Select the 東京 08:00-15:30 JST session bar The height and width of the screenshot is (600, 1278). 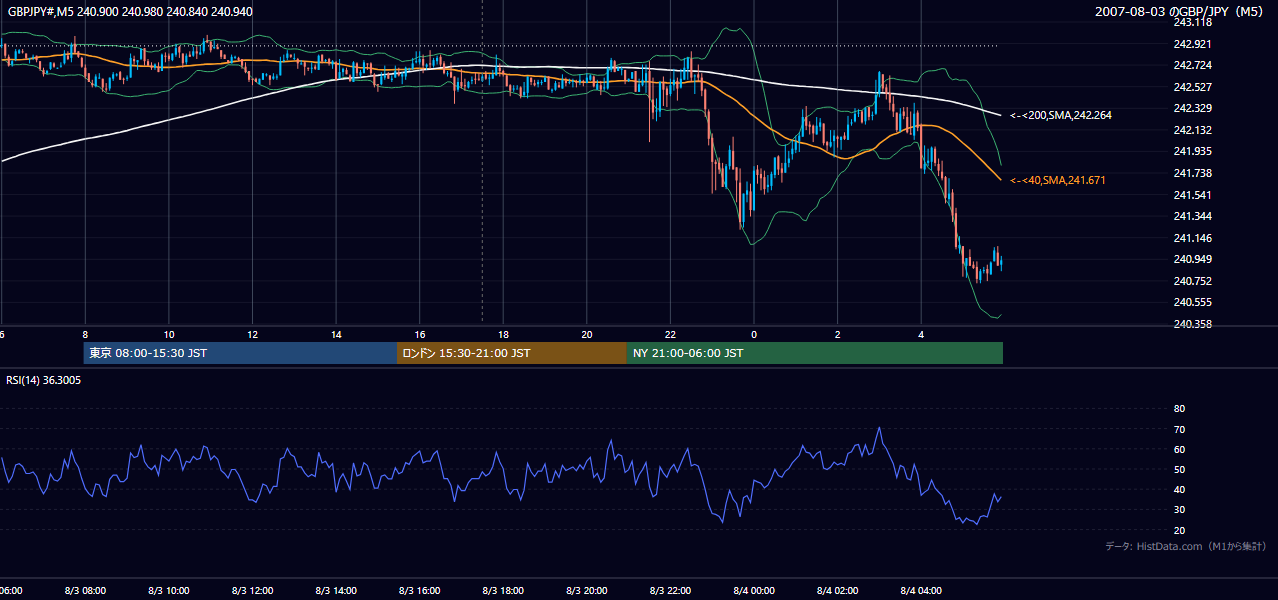pyautogui.click(x=240, y=353)
